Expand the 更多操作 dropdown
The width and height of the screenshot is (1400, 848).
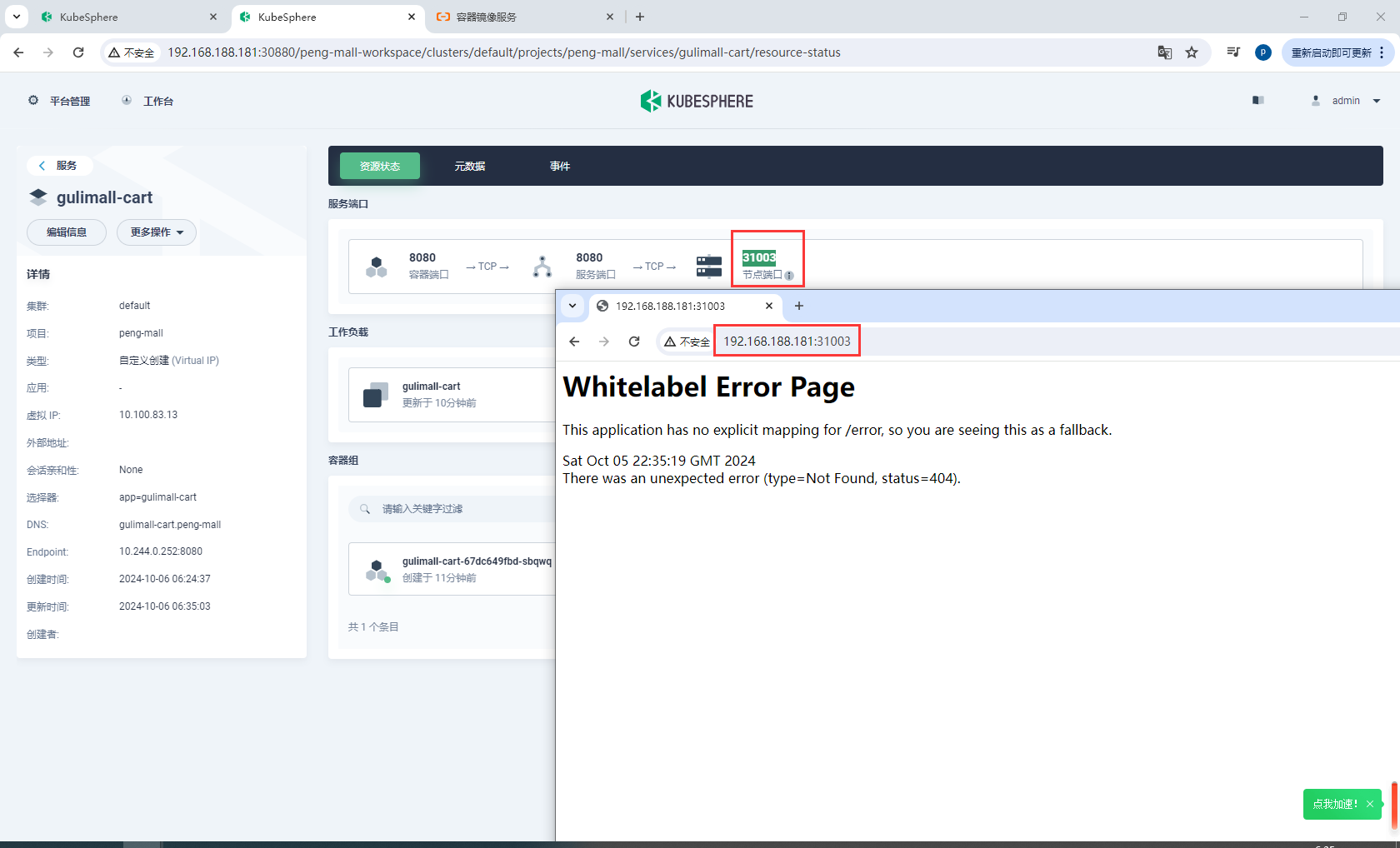pyautogui.click(x=157, y=232)
